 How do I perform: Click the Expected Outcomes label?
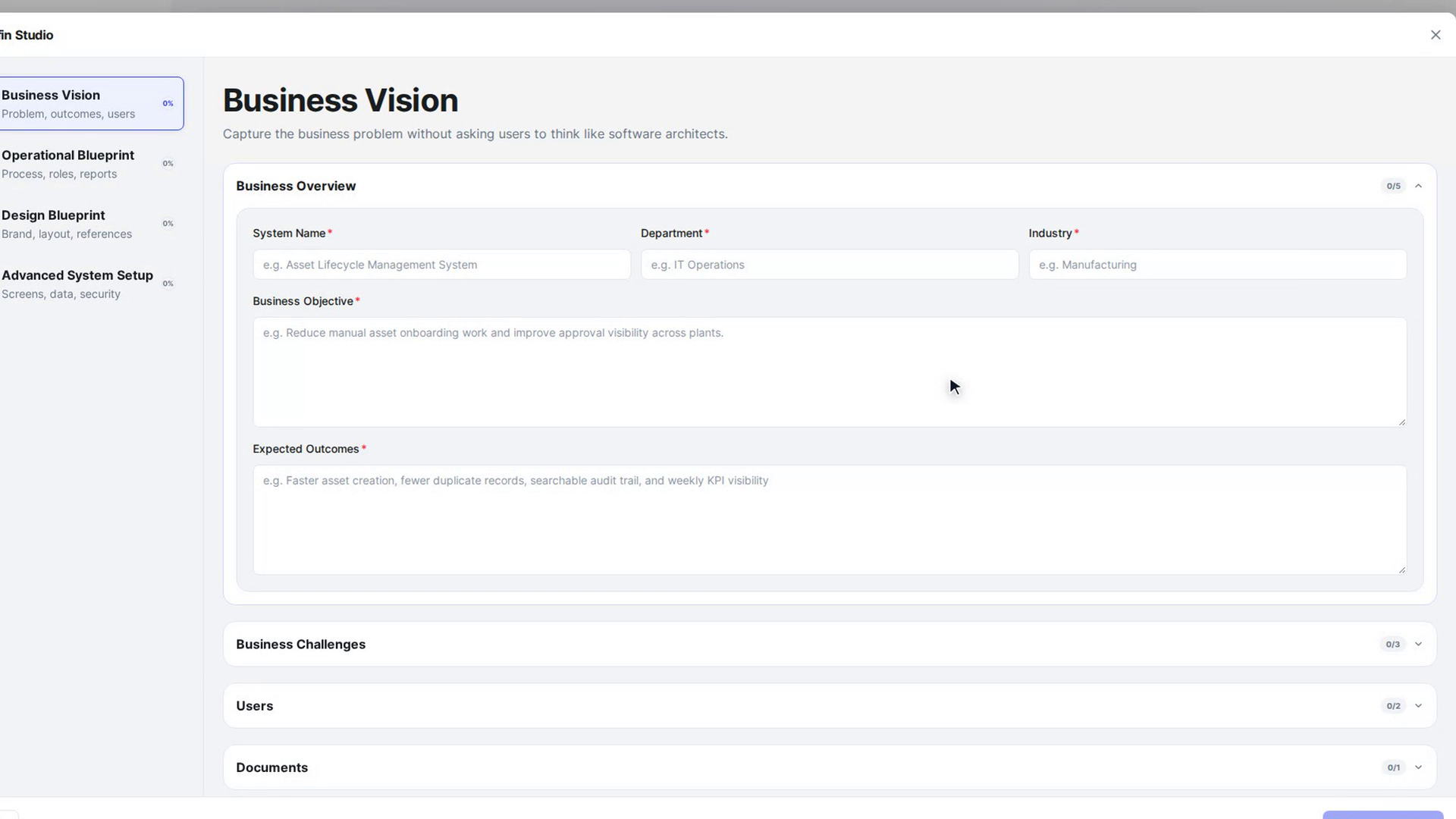tap(306, 449)
